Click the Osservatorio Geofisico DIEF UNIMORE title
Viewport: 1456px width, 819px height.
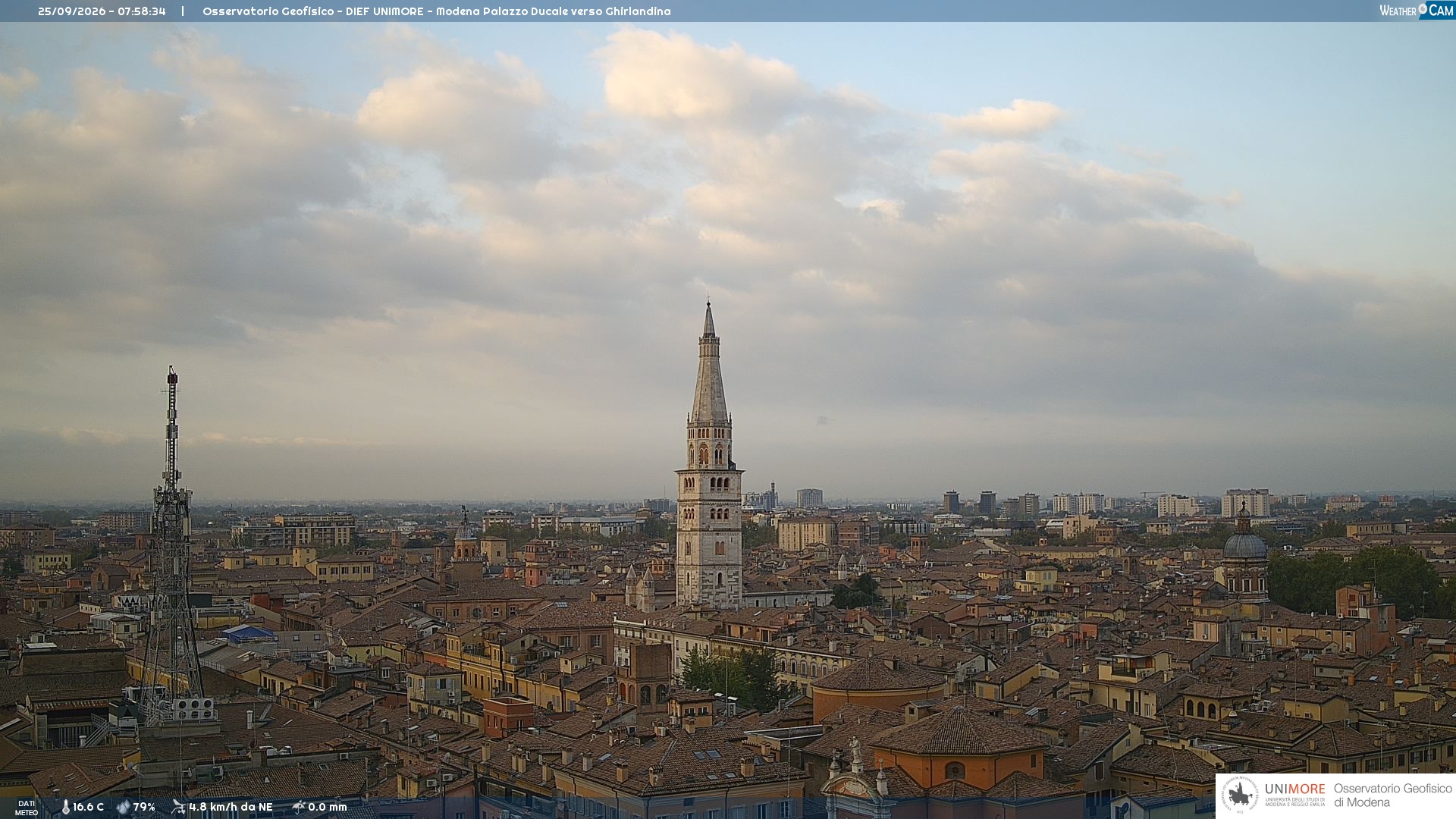pos(436,11)
